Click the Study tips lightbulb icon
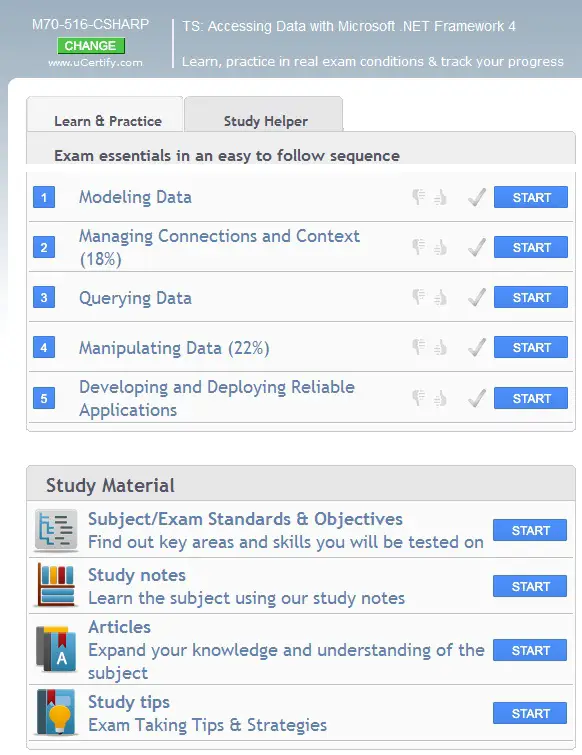 click(x=56, y=712)
